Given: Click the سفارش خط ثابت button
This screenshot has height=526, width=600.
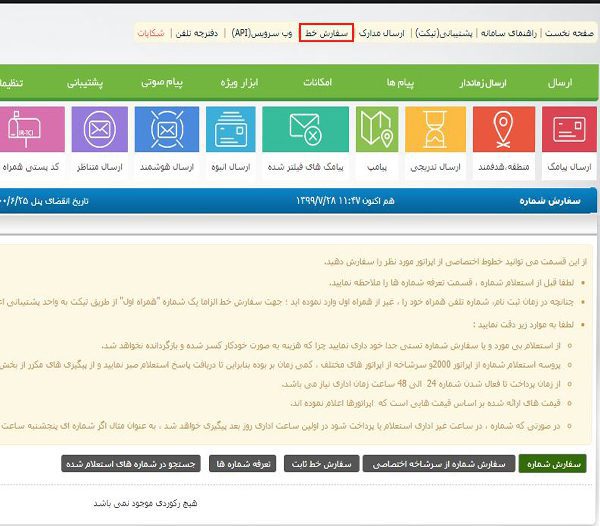Looking at the screenshot, I should 321,464.
